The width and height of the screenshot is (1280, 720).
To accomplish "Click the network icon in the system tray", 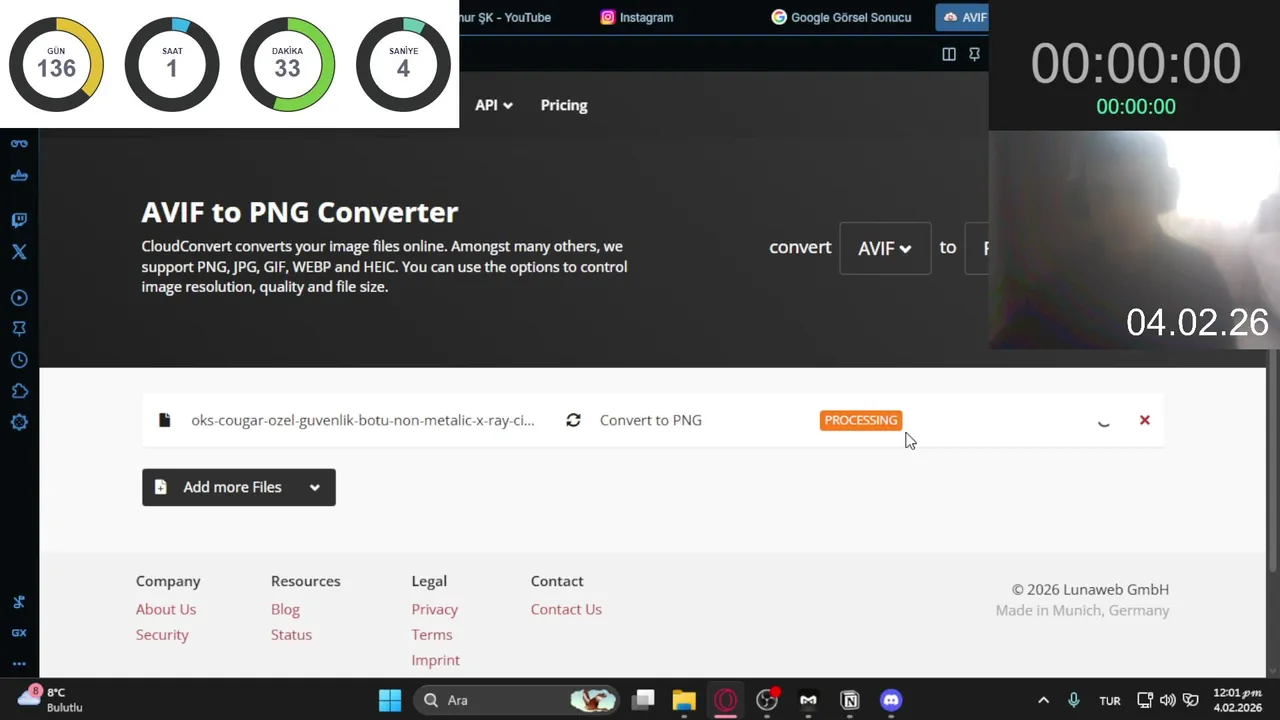I will coord(1145,700).
